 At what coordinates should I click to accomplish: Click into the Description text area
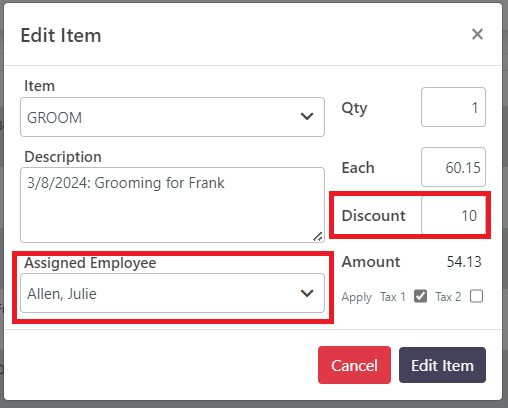click(x=172, y=205)
